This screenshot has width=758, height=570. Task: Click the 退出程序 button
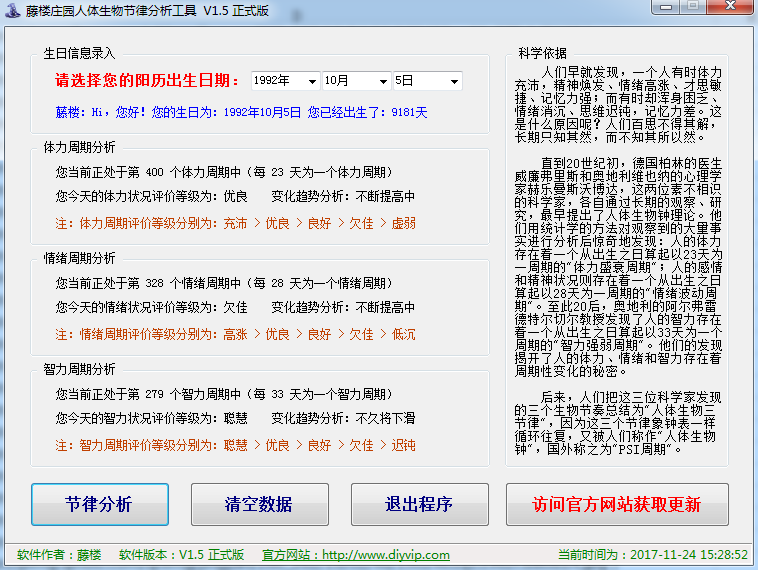[420, 504]
